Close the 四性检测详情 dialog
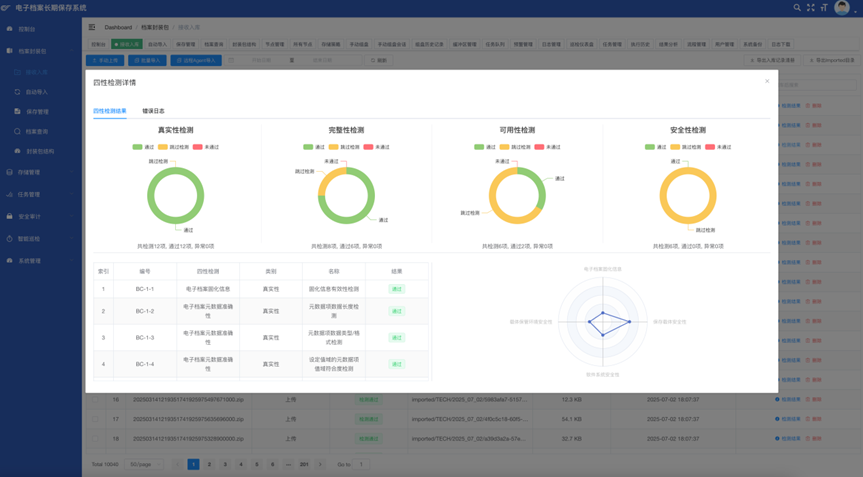863x477 pixels. coord(767,82)
